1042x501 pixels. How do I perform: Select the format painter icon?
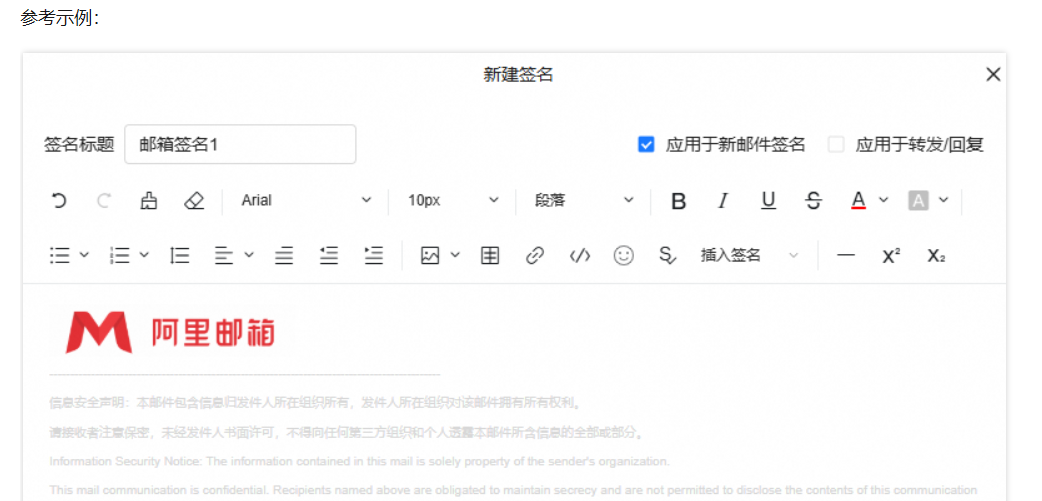click(149, 201)
